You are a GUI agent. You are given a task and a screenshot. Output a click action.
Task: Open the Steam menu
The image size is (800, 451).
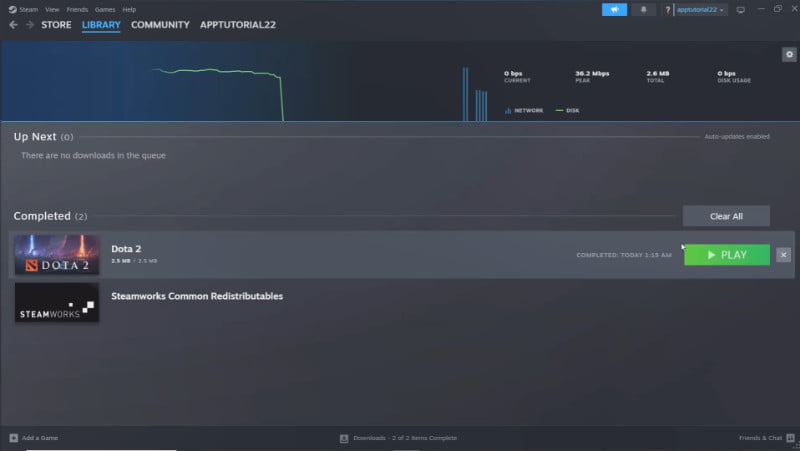coord(29,9)
